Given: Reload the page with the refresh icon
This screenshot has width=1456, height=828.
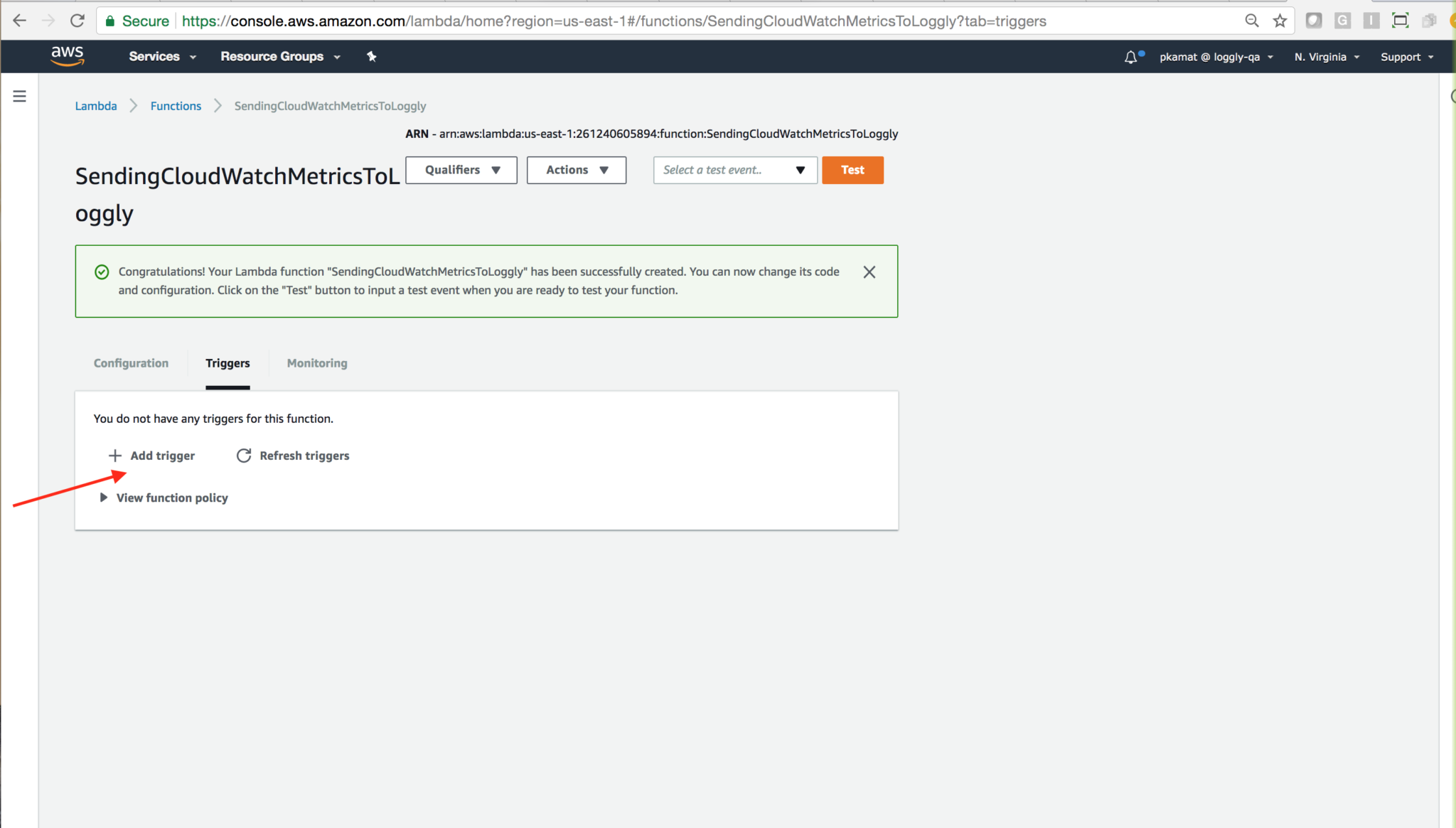Looking at the screenshot, I should 77,21.
